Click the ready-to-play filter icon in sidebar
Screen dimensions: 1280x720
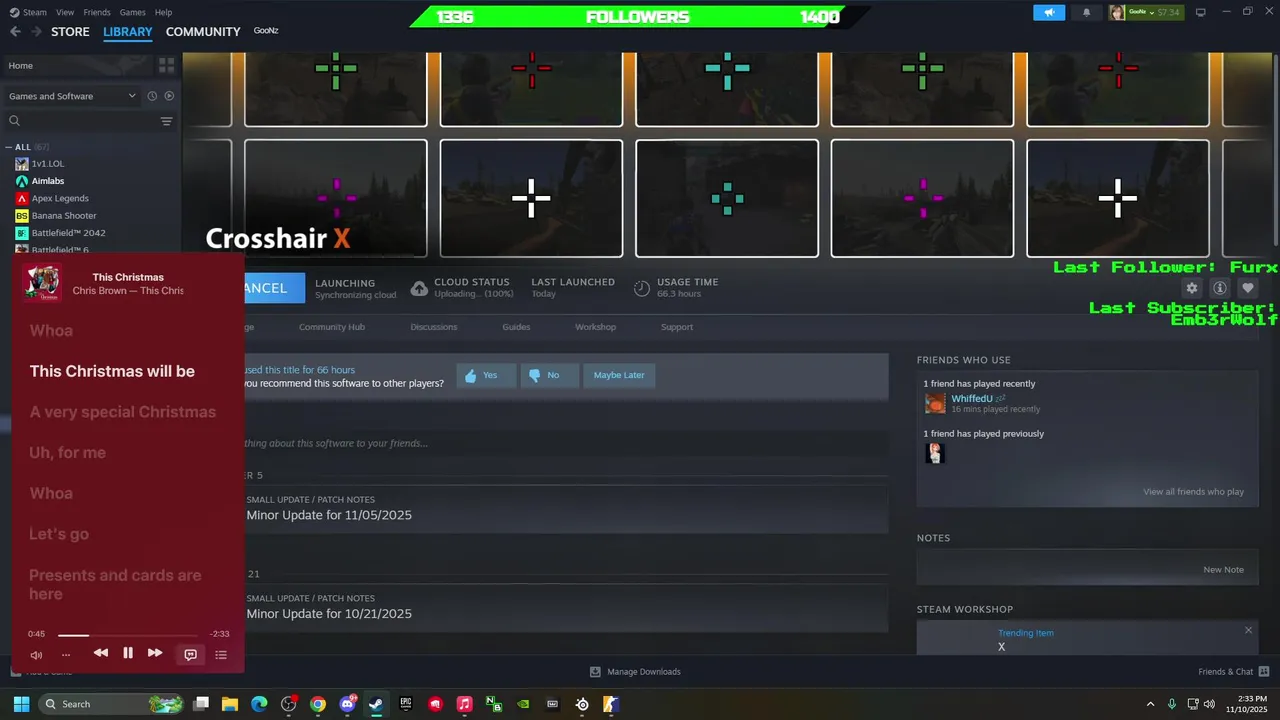tap(169, 96)
